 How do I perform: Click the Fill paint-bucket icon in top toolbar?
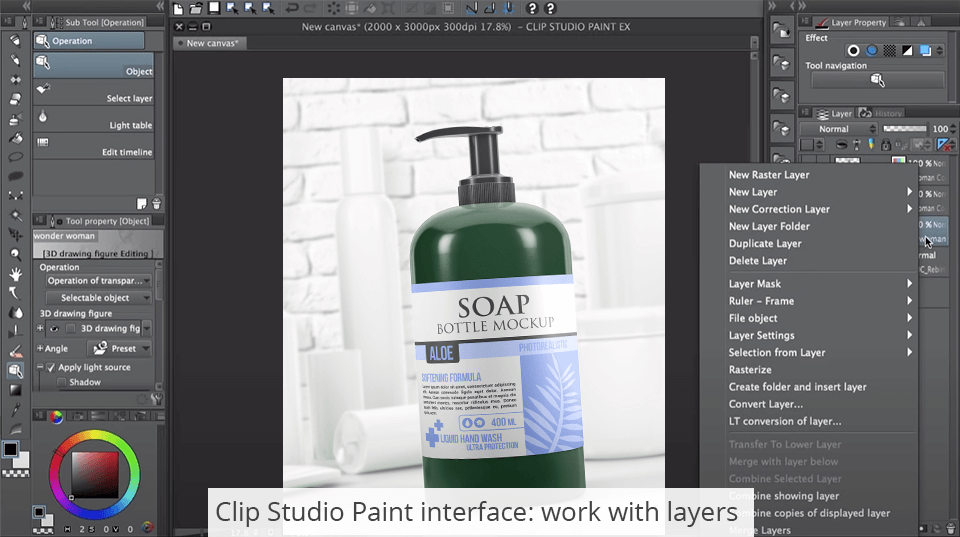370,9
